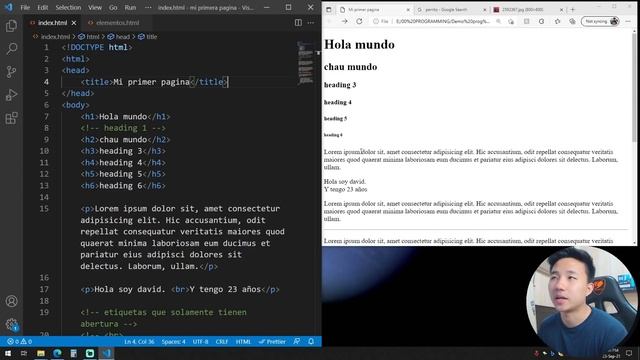Open the Run and Debug view
Viewport: 640px width, 360px height.
click(11, 95)
